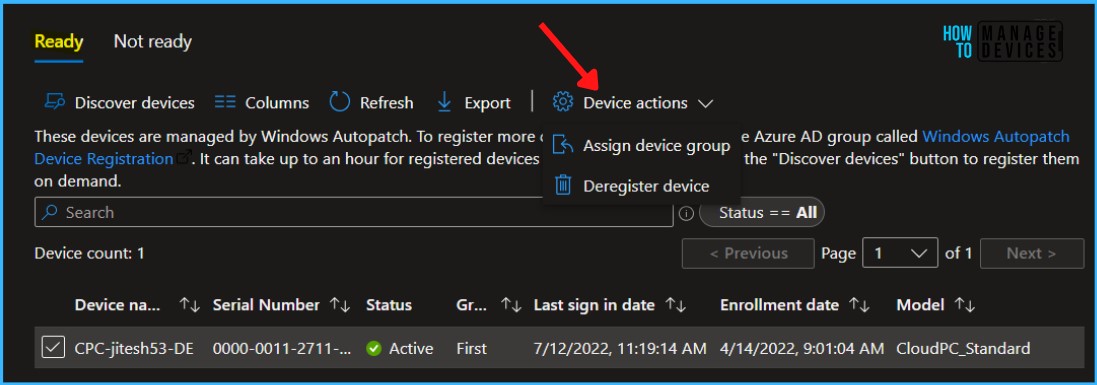Click the Deregister trash can icon
The height and width of the screenshot is (385, 1097).
tap(562, 186)
